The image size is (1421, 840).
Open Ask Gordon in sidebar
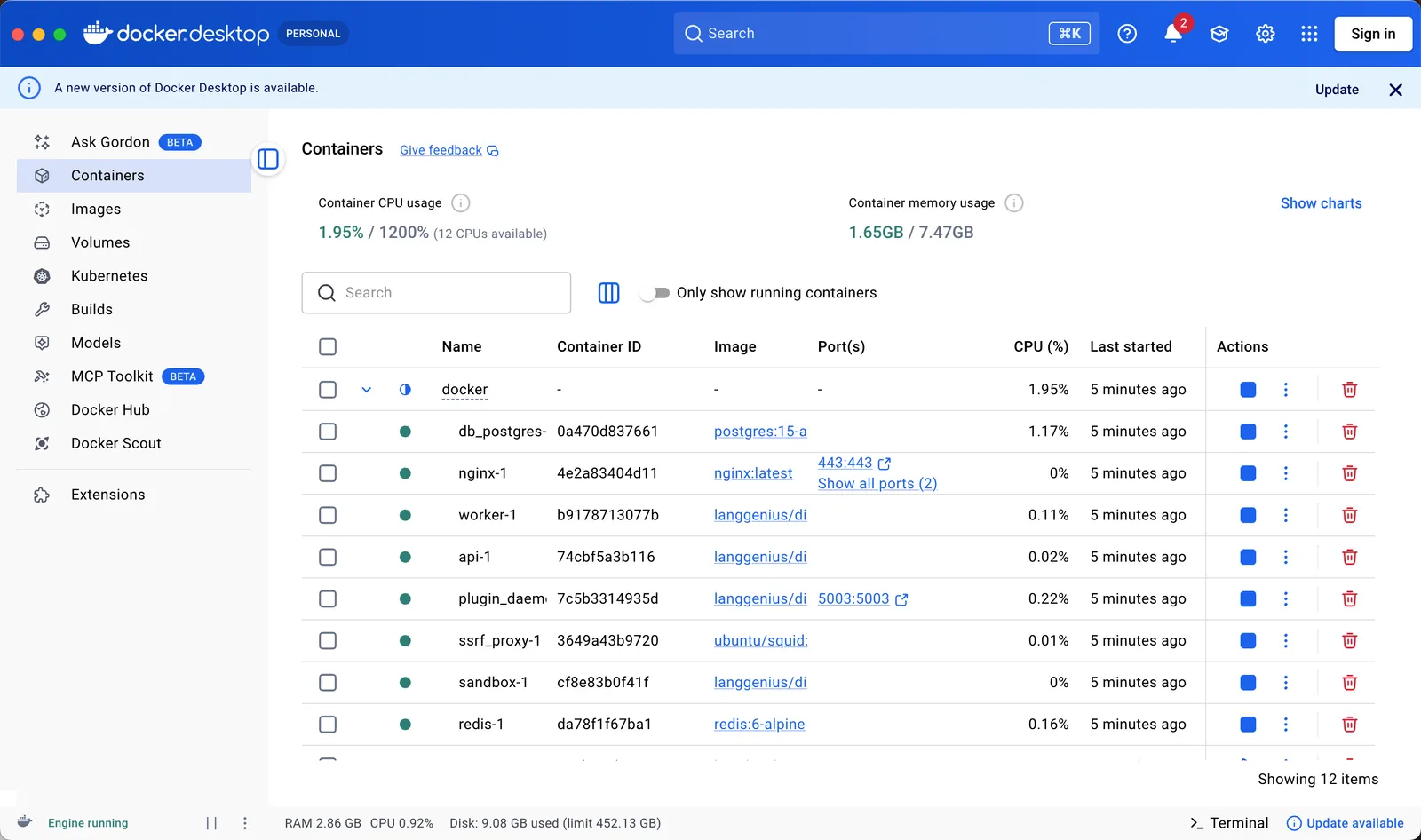click(x=134, y=142)
